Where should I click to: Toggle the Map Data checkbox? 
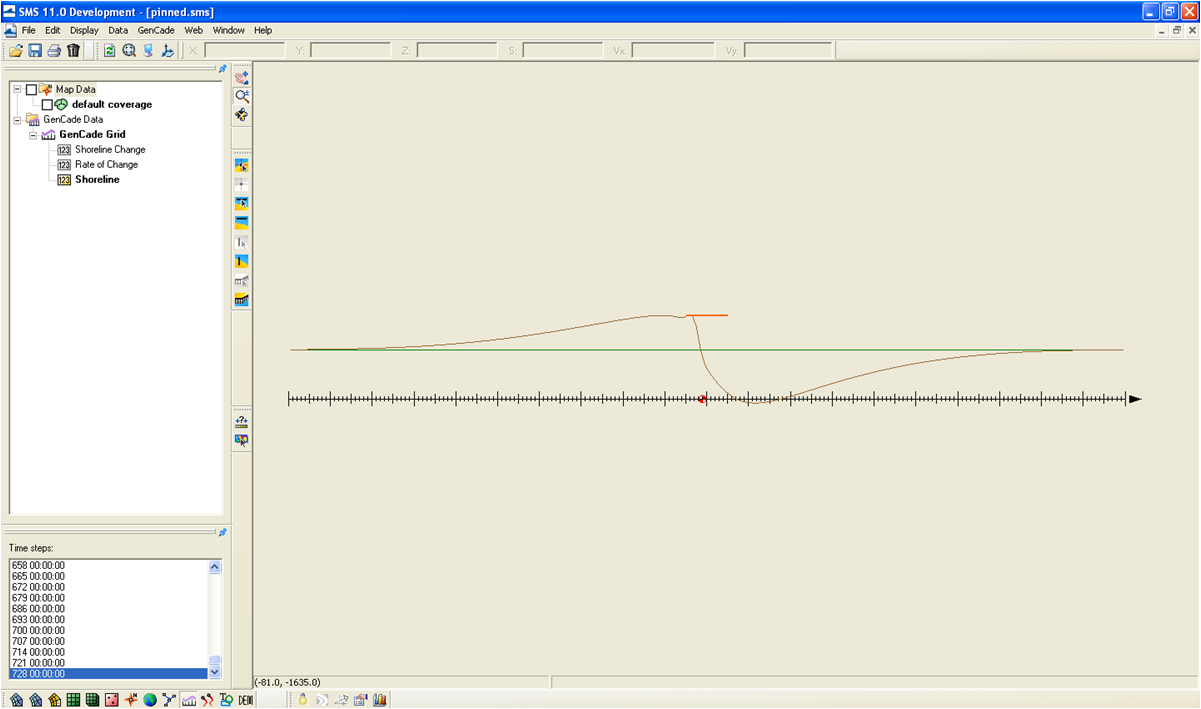click(x=31, y=90)
